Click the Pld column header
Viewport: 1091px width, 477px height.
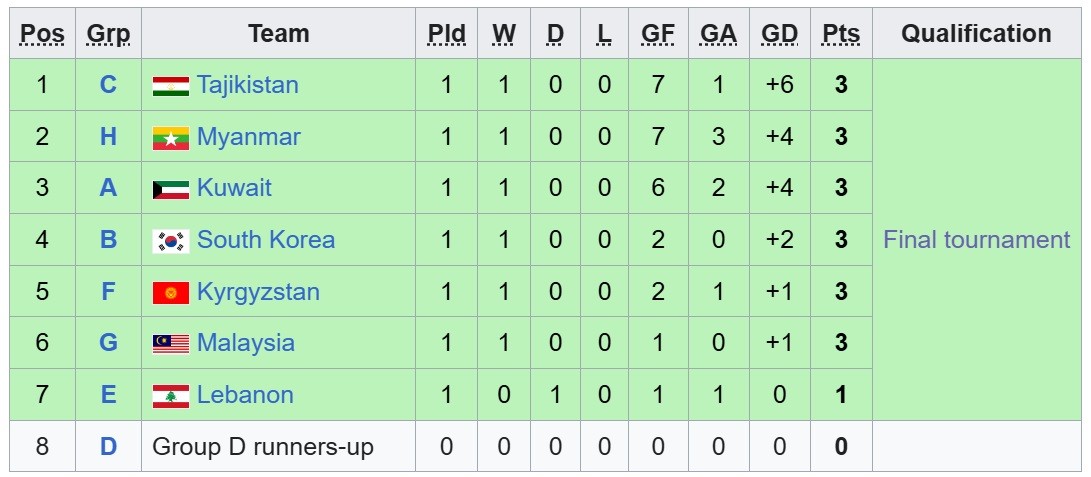pyautogui.click(x=446, y=34)
